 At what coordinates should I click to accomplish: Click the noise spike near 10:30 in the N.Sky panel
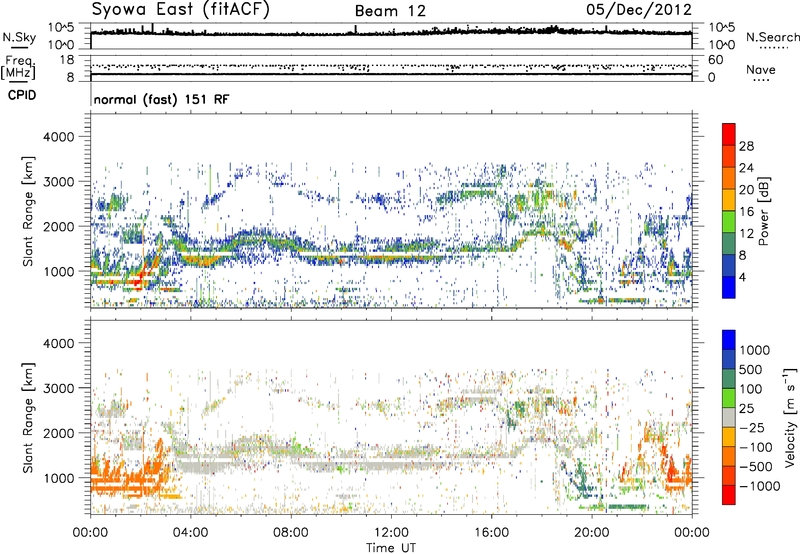tap(356, 30)
